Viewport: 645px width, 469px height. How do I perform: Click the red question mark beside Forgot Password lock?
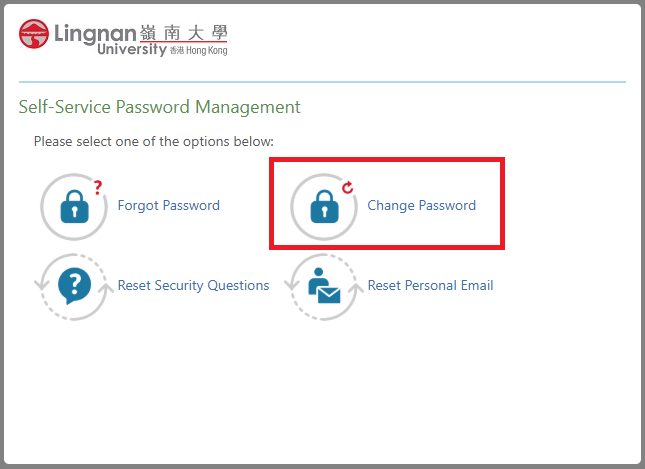click(97, 188)
